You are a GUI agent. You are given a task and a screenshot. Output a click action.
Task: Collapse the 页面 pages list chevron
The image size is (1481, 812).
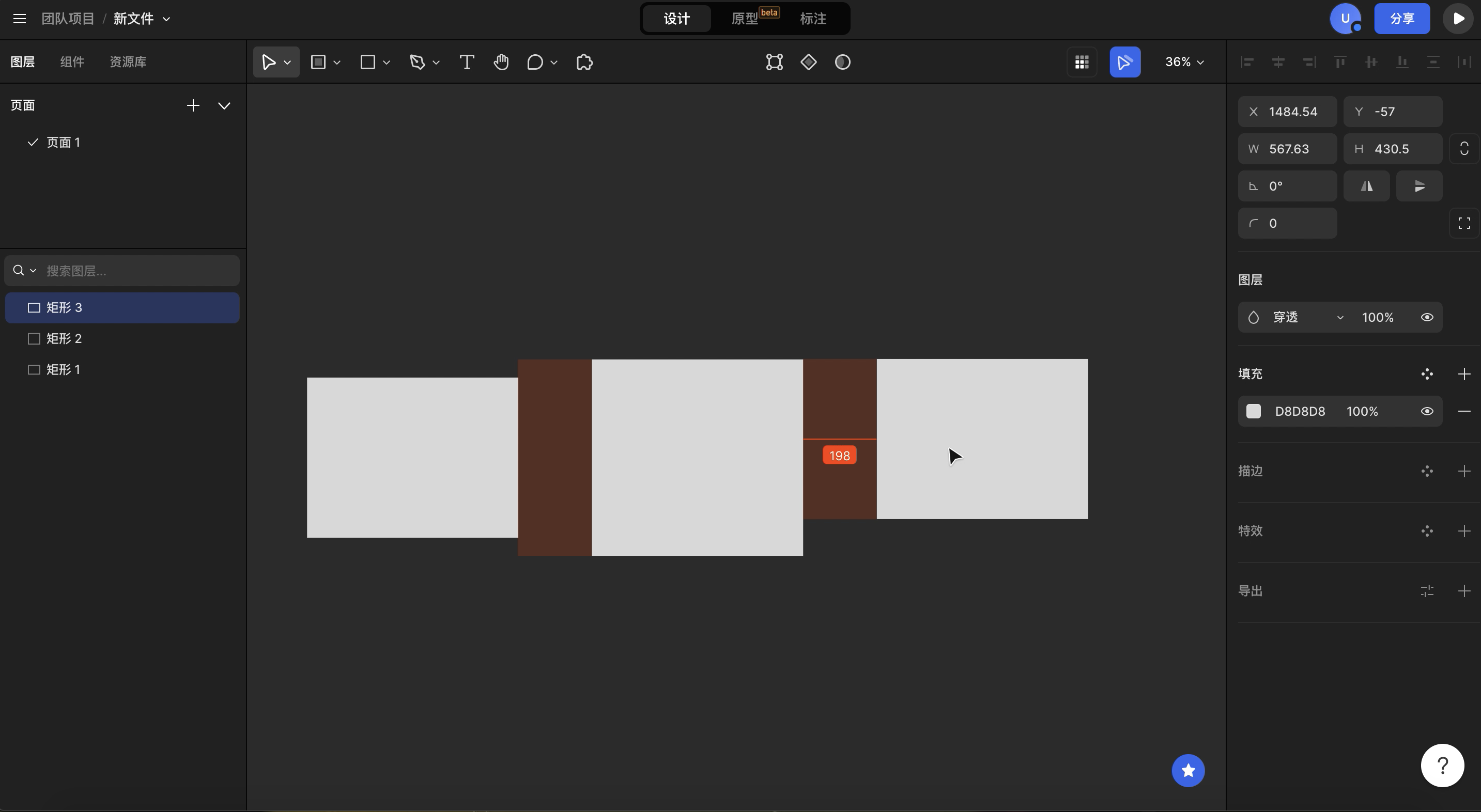coord(224,106)
